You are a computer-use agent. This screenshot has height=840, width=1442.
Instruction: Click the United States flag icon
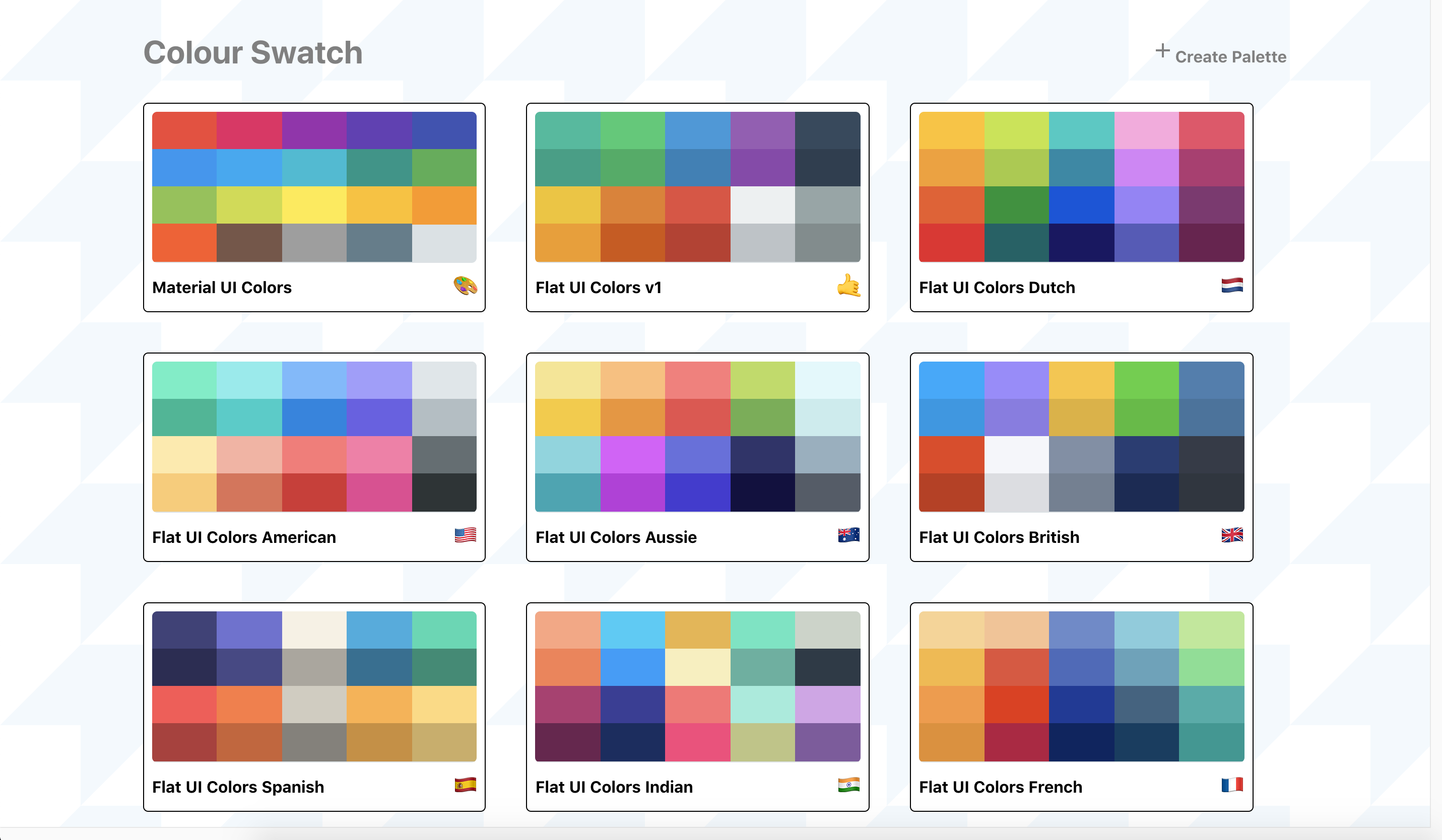click(465, 535)
